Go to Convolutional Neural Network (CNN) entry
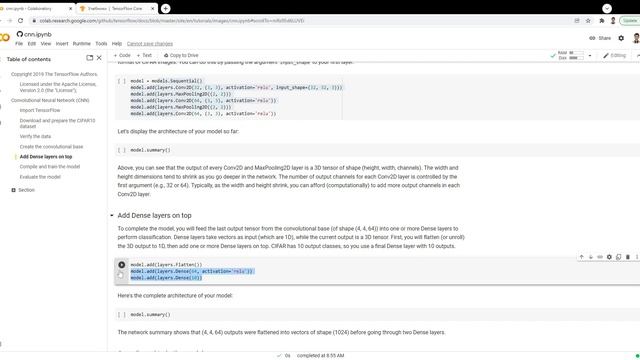Viewport: 640px width, 360px height. tap(50, 100)
